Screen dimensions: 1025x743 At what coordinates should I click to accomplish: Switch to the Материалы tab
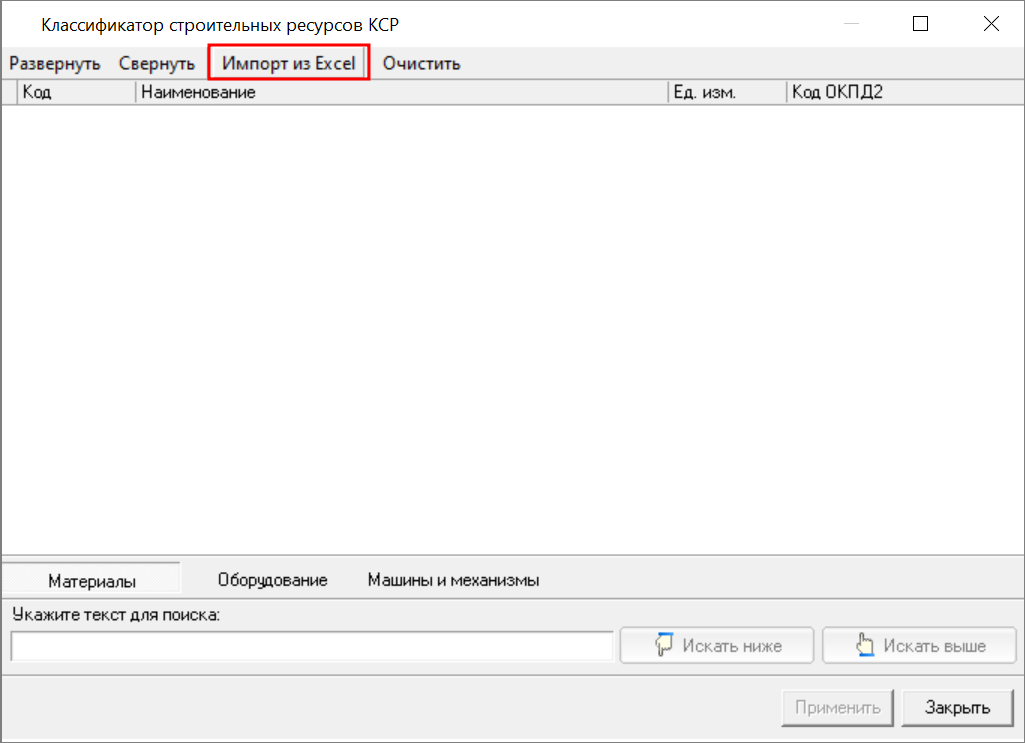[x=92, y=581]
